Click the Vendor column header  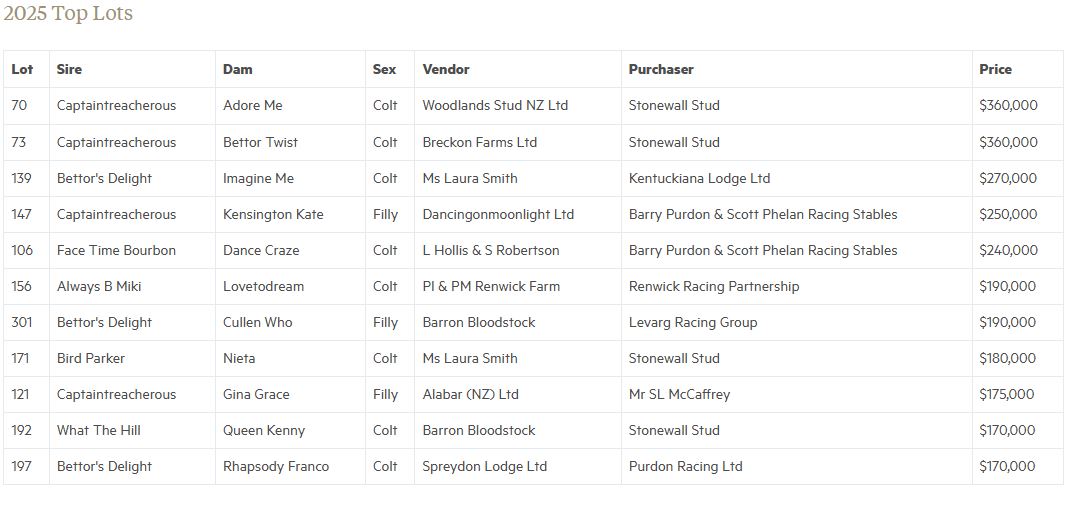[446, 69]
